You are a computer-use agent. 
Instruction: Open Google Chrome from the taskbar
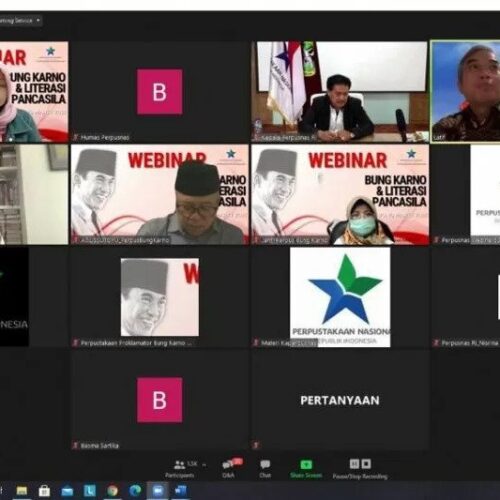click(x=112, y=491)
